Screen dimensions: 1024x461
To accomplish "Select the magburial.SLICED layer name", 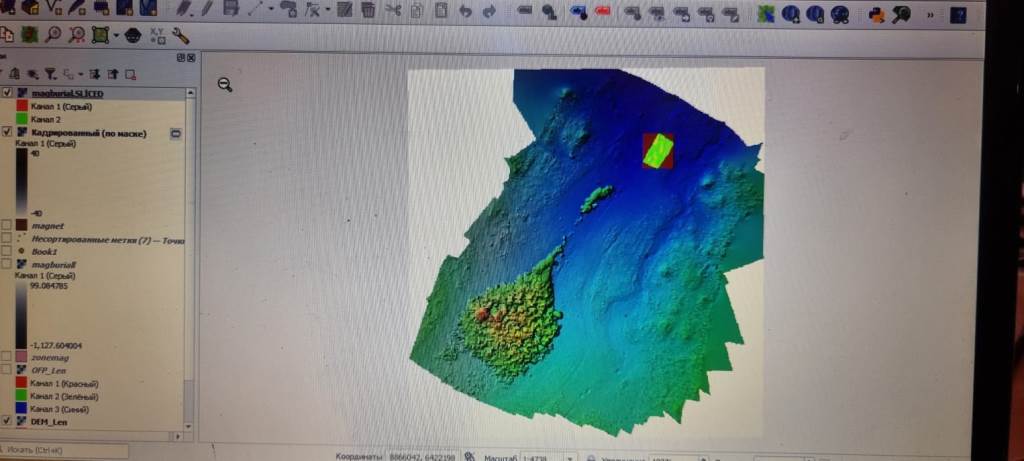I will coord(67,93).
